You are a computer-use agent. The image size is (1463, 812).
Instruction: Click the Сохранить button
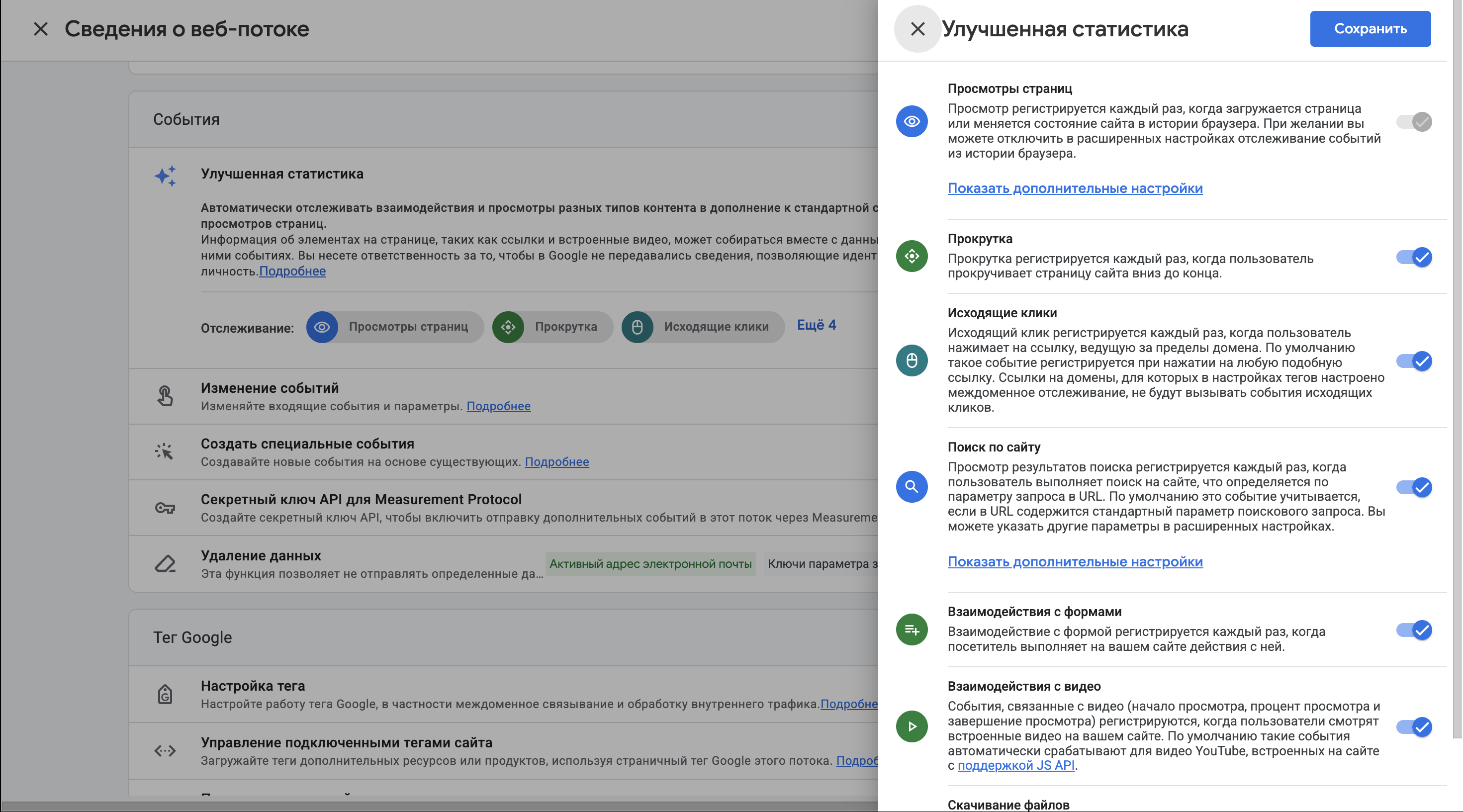point(1370,28)
